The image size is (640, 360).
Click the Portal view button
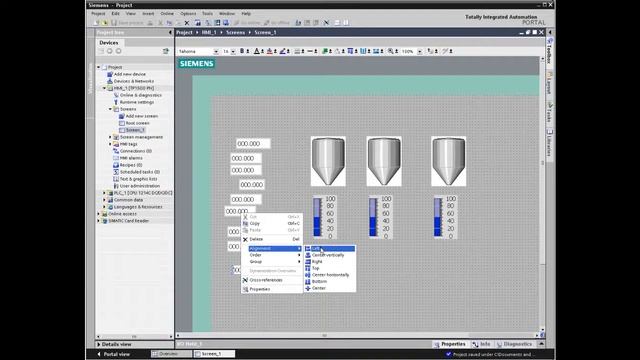coord(114,354)
